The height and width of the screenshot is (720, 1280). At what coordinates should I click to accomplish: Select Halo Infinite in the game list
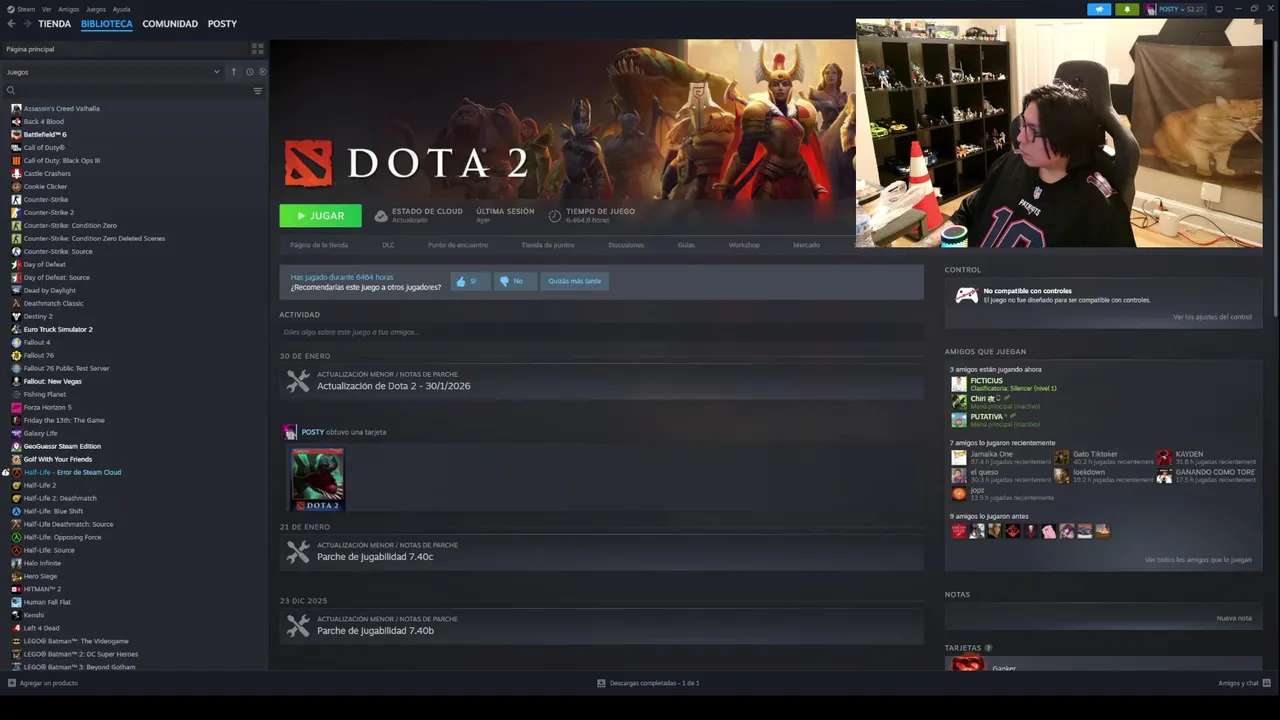[42, 563]
